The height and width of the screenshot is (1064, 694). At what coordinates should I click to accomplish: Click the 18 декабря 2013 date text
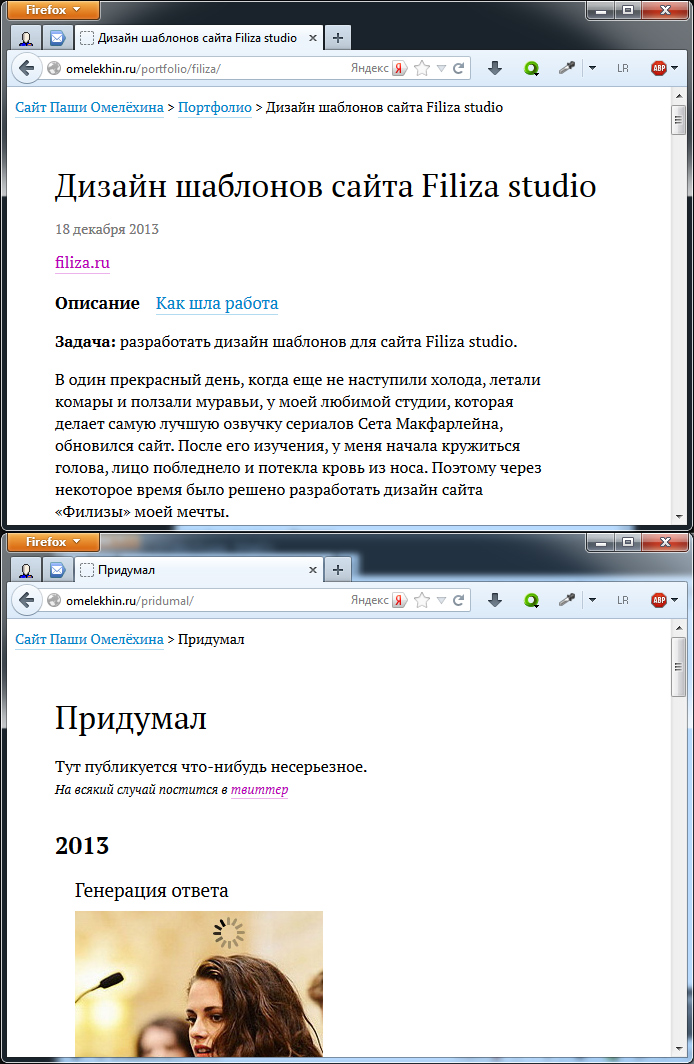click(107, 229)
